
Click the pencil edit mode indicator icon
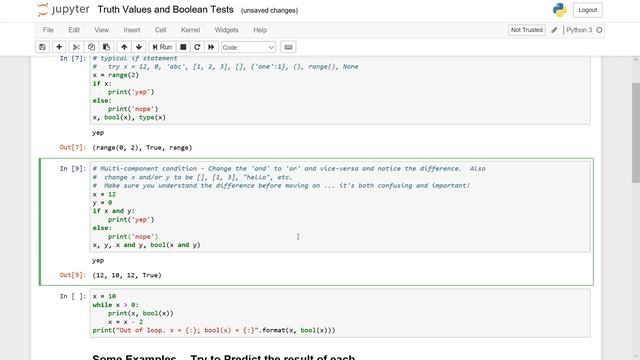(554, 30)
